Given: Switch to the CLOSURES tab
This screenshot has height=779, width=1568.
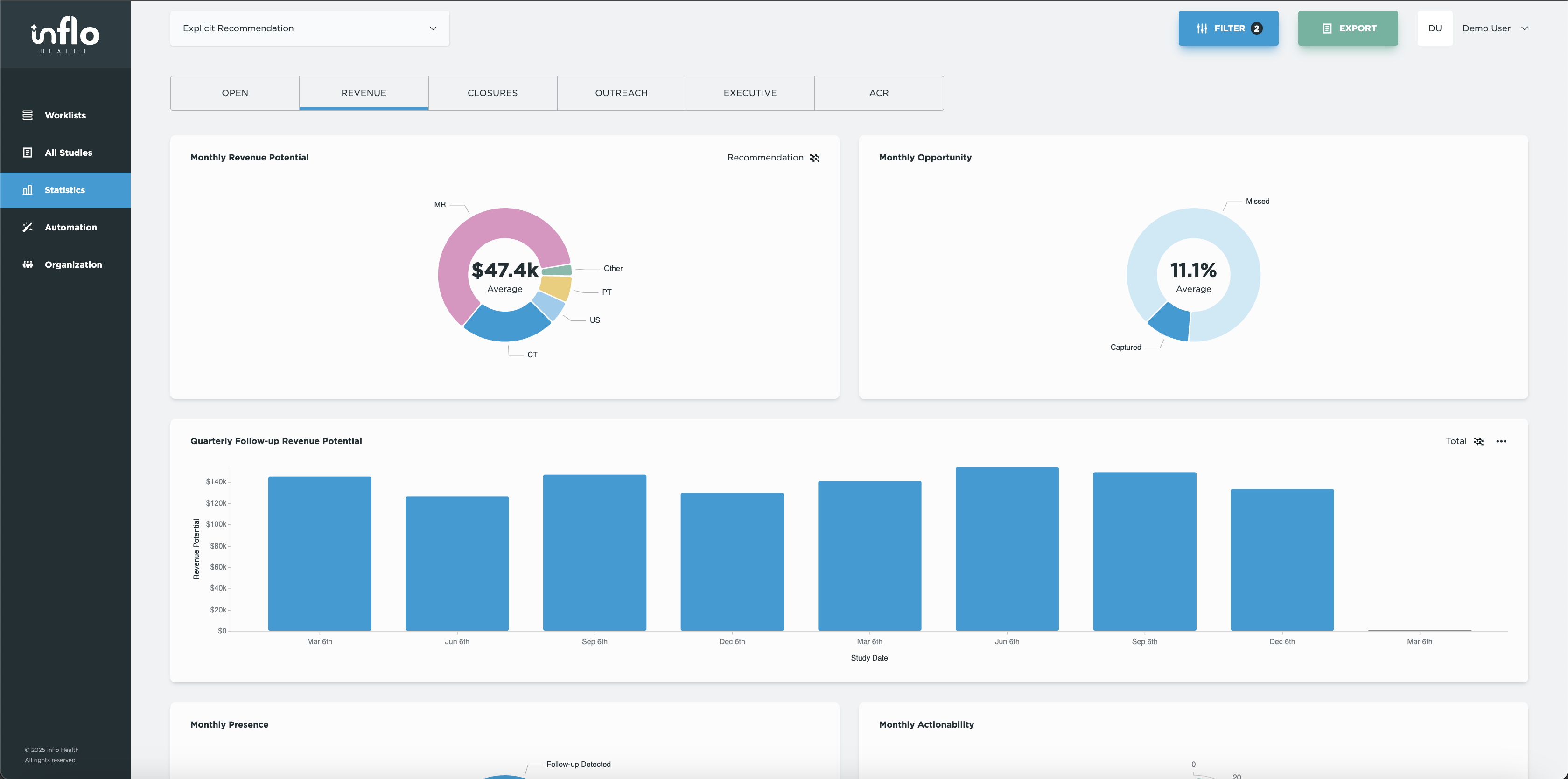Looking at the screenshot, I should tap(492, 93).
